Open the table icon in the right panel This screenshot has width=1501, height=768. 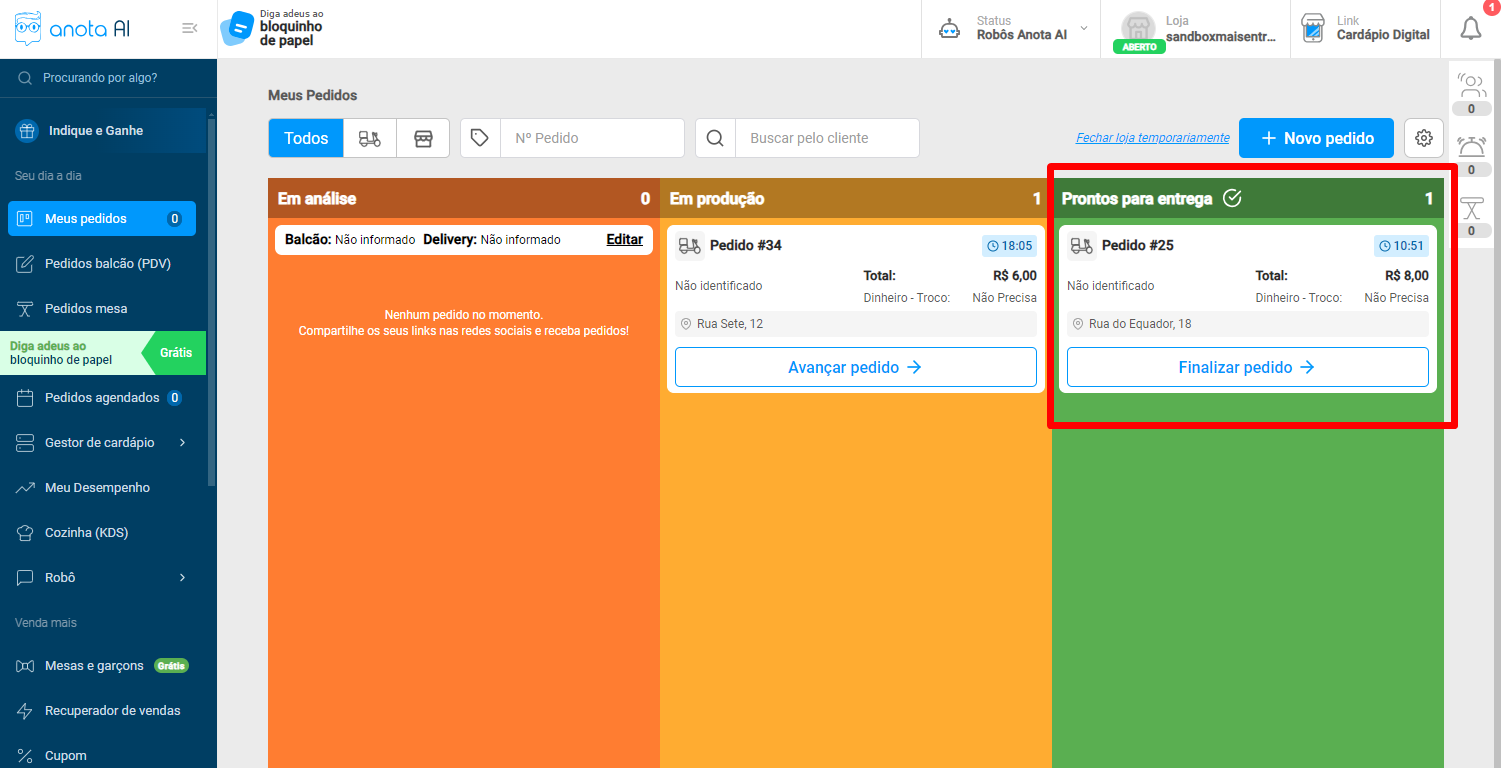[x=1471, y=208]
